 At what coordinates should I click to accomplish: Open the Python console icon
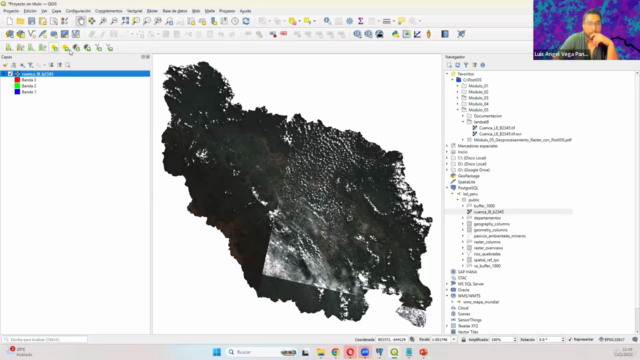click(396, 34)
